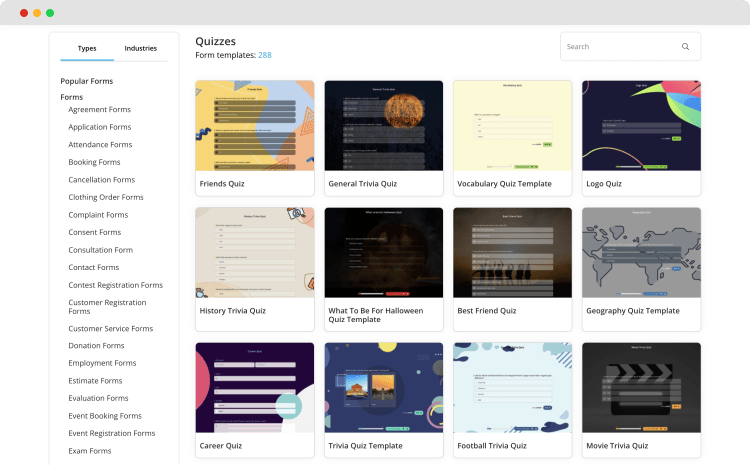Open Agreement Forms in sidebar
750x465 pixels.
(99, 110)
